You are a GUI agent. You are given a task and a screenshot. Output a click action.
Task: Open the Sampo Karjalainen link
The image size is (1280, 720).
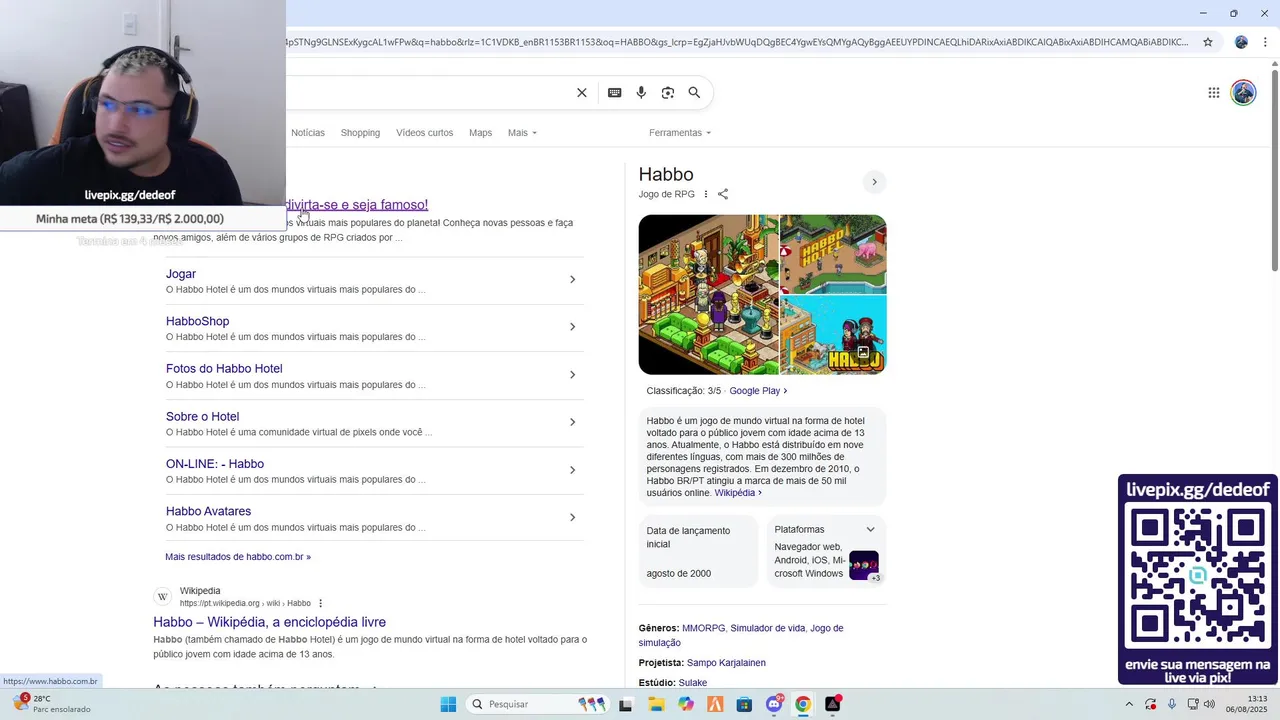726,663
